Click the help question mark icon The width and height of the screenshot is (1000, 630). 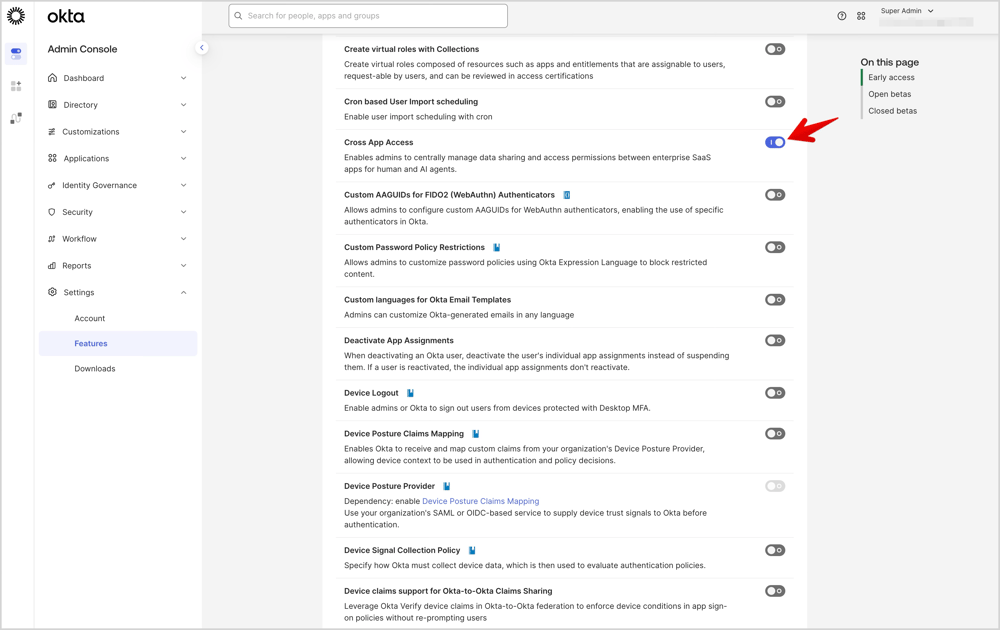[x=841, y=16]
